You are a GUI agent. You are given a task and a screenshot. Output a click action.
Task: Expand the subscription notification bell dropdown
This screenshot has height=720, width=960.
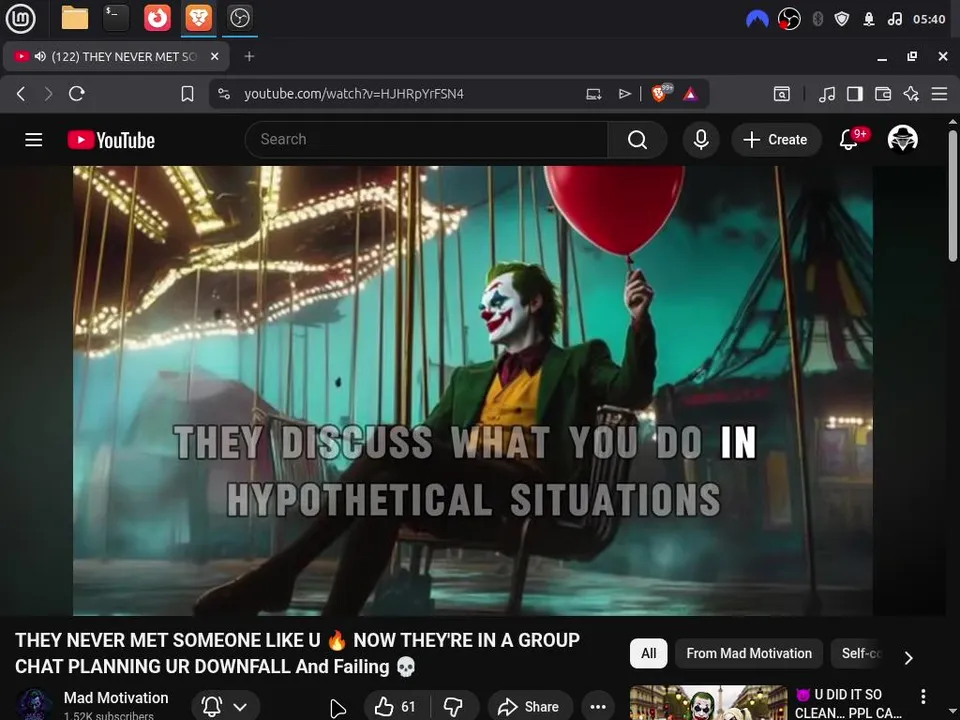(x=226, y=707)
